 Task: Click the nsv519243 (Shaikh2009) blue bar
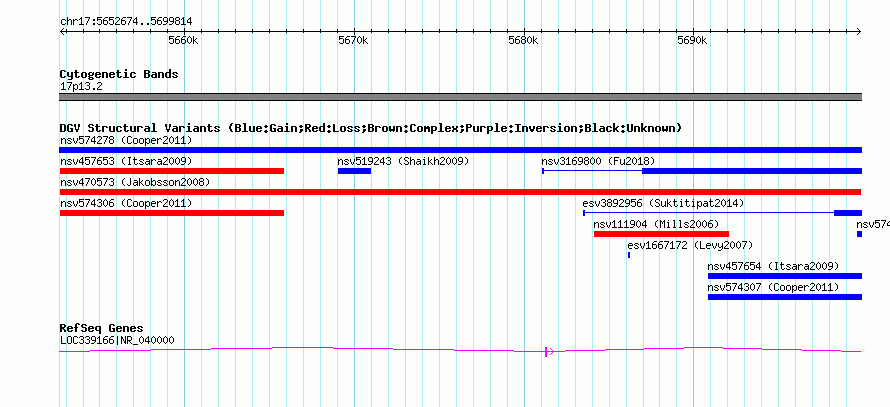[354, 171]
